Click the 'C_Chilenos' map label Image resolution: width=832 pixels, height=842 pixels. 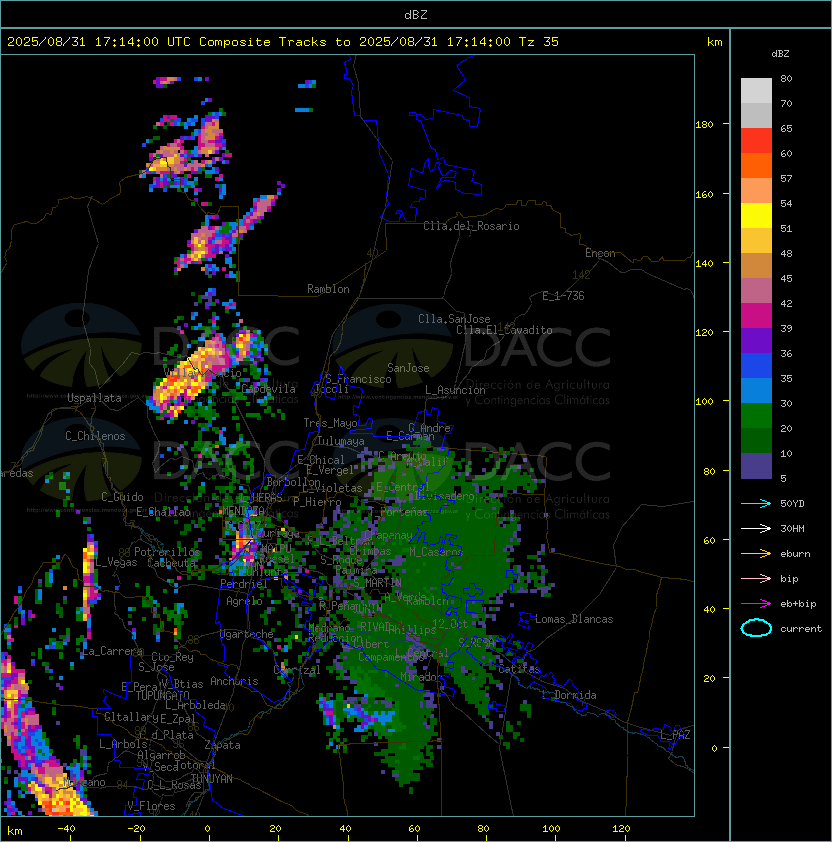95,436
